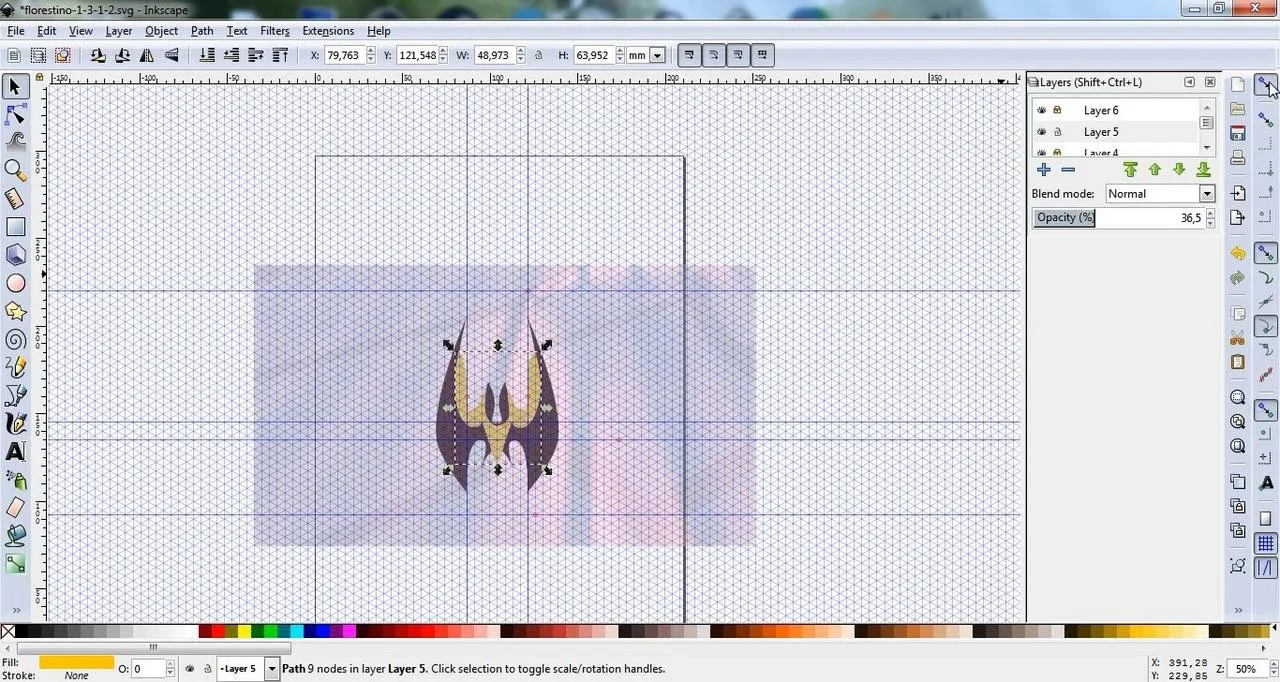Image resolution: width=1280 pixels, height=682 pixels.
Task: Raise layer to top green arrow
Action: [x=1131, y=170]
